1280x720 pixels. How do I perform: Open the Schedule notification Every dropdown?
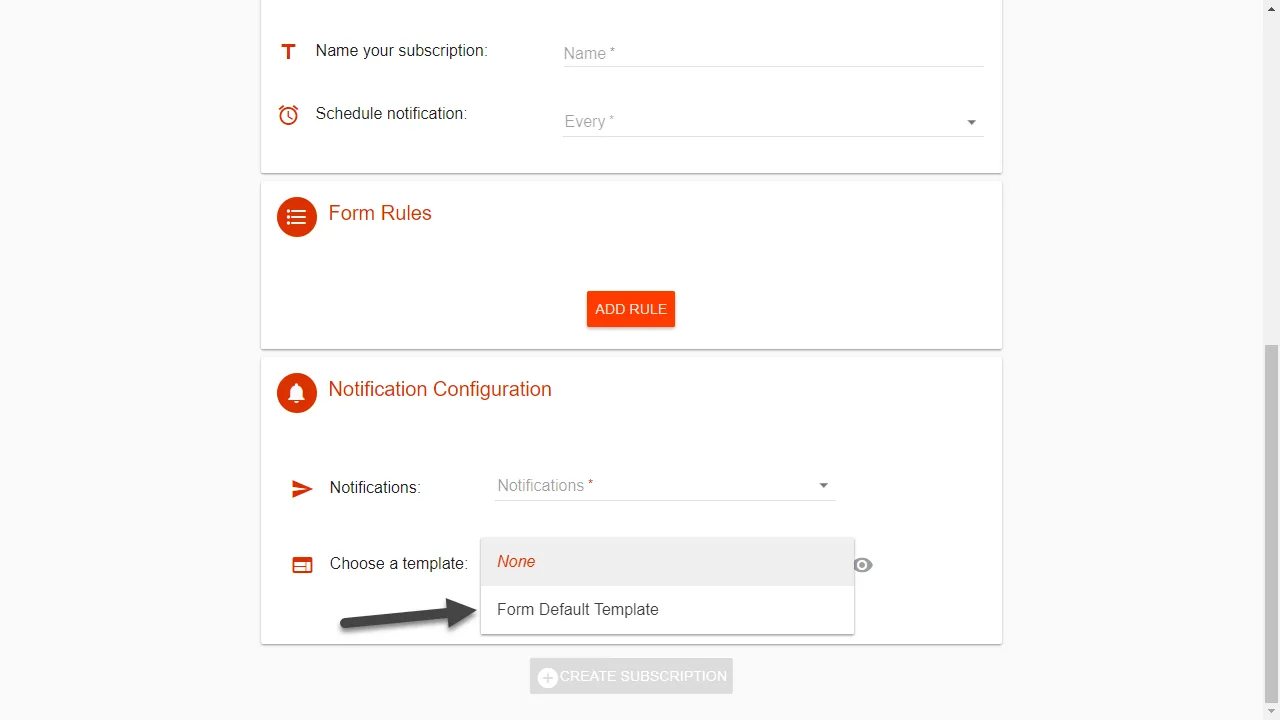click(x=773, y=122)
